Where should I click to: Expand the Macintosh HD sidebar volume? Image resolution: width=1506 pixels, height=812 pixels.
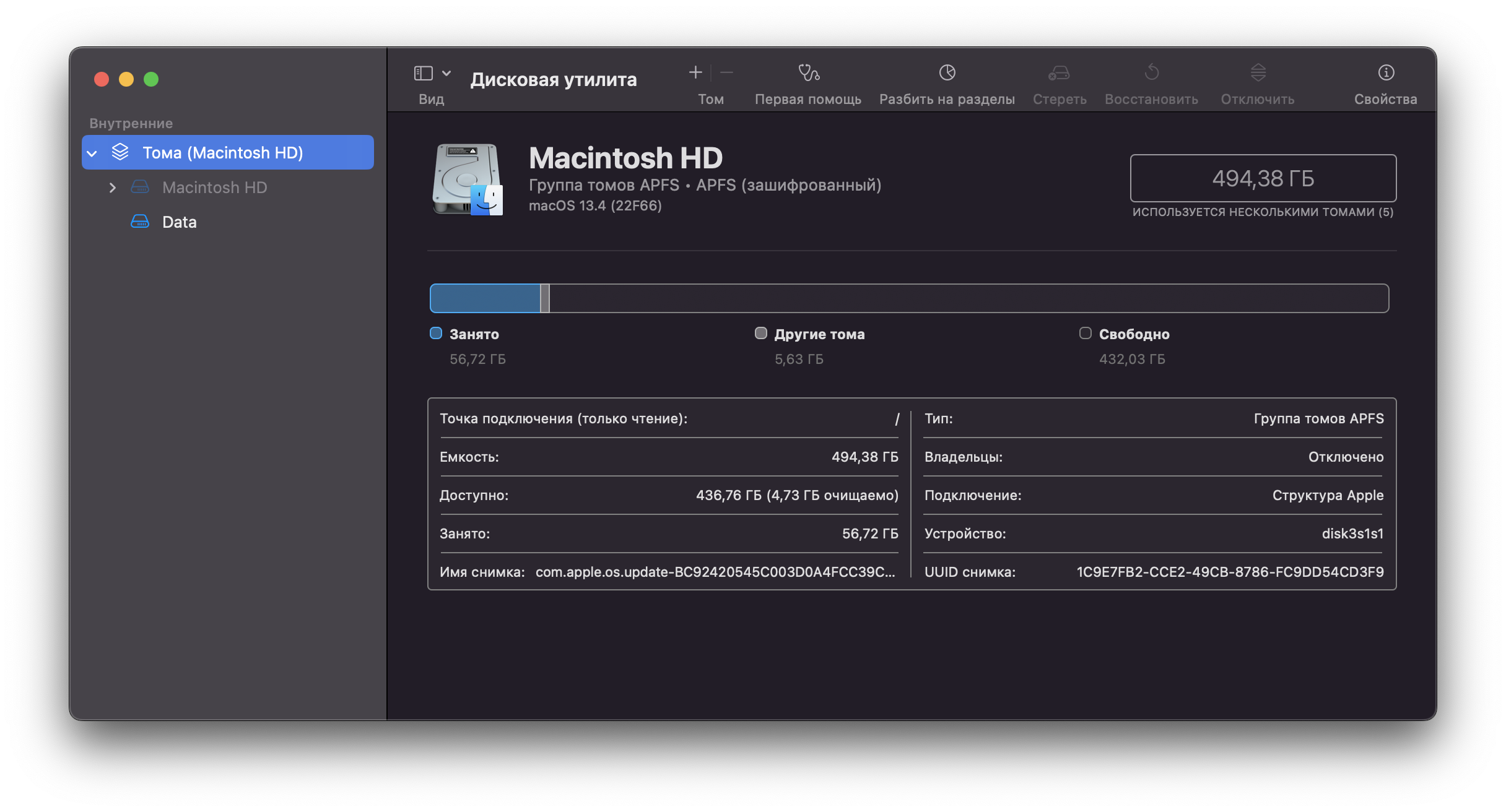coord(112,188)
